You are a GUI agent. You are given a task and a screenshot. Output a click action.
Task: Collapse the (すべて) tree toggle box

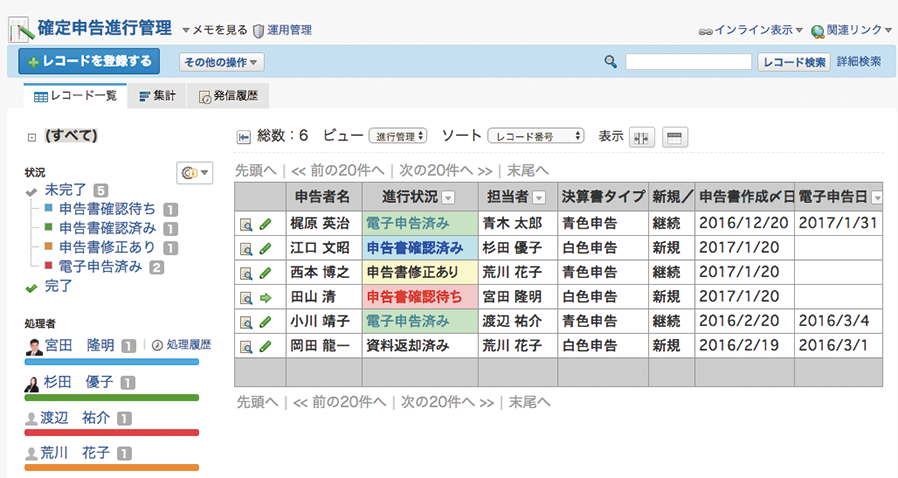tap(32, 137)
